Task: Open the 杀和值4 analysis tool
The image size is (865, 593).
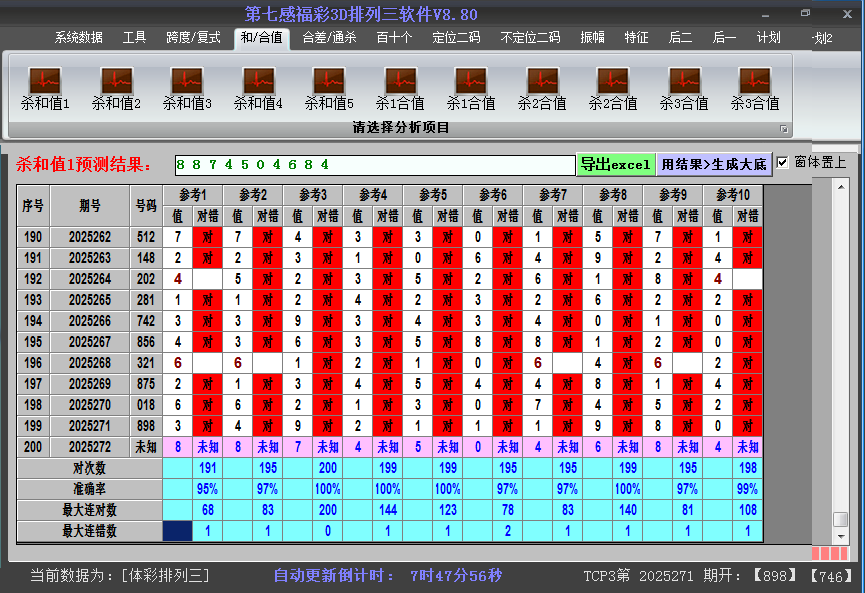Action: tap(258, 88)
